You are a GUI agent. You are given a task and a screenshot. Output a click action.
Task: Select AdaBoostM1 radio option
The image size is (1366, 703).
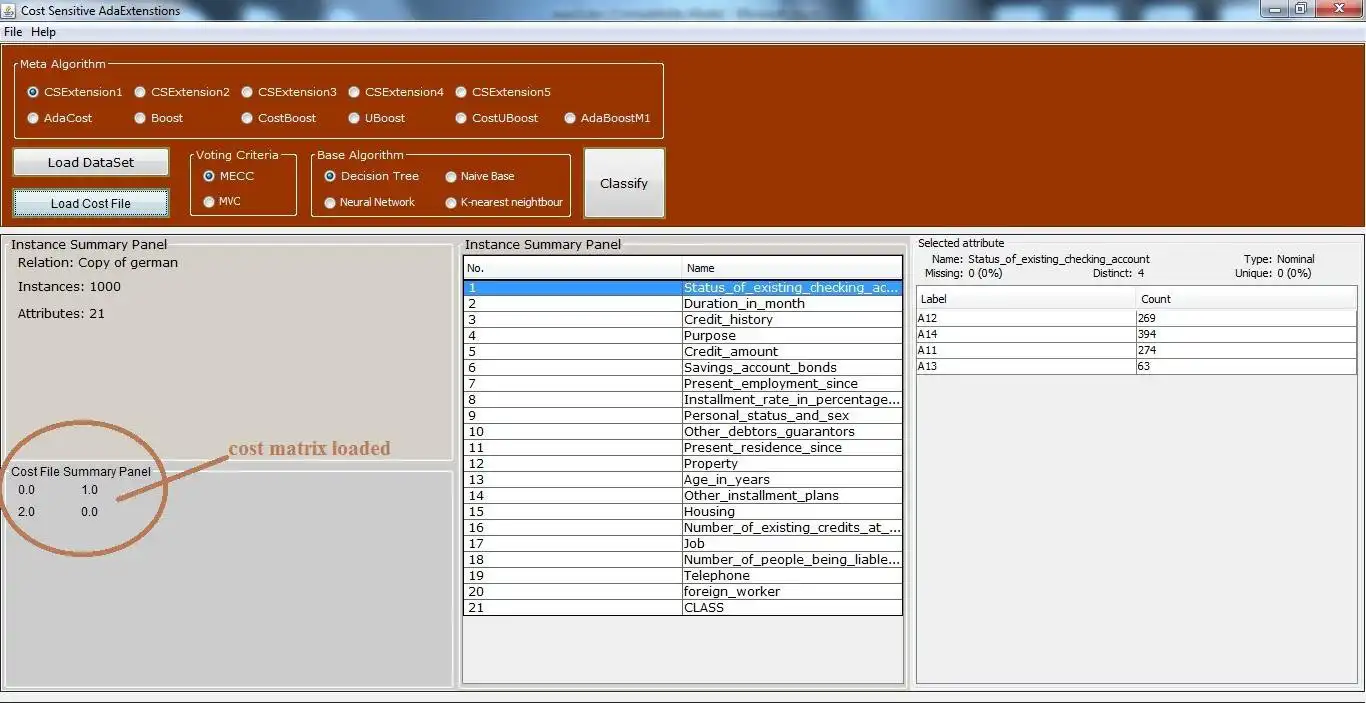click(607, 118)
